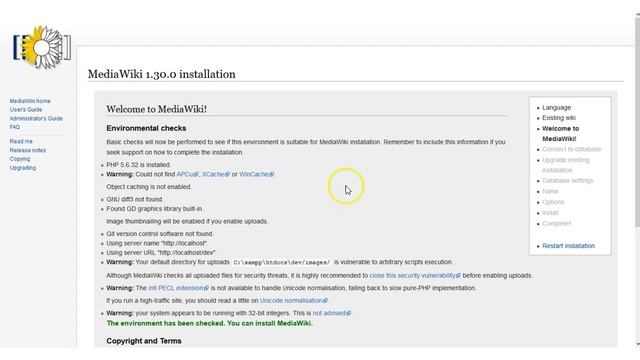This screenshot has width=640, height=360.
Task: Click the environment has been checked message
Action: tap(209, 323)
